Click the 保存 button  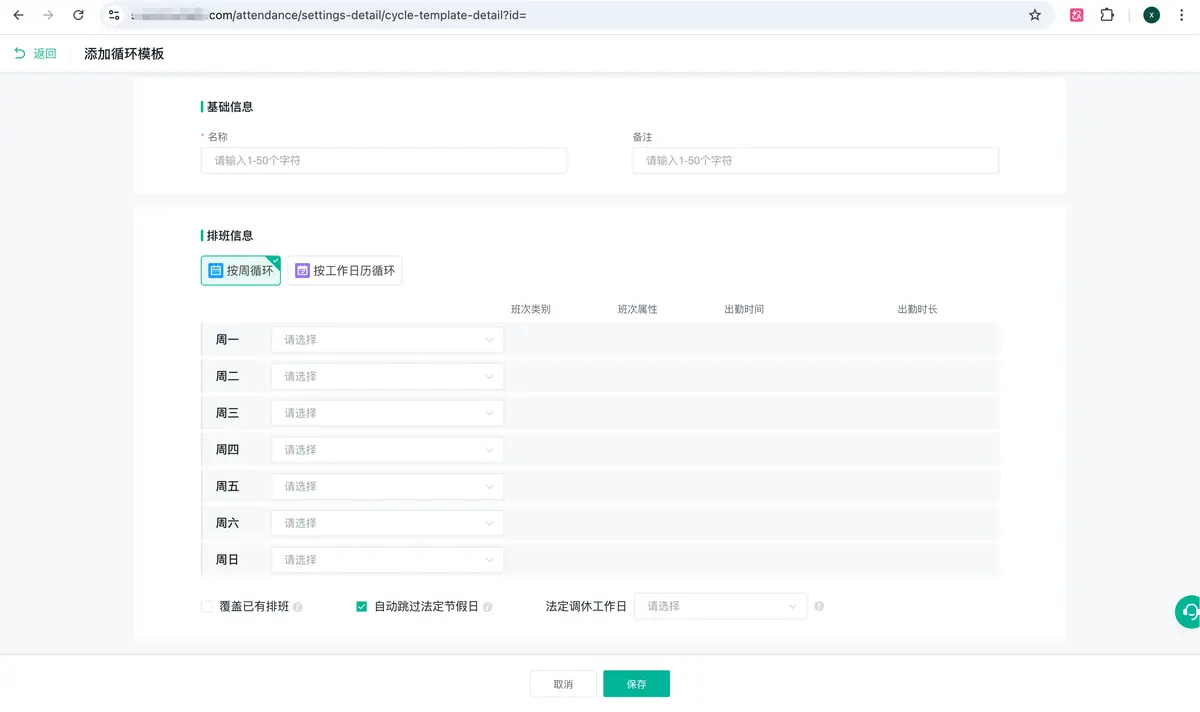(x=636, y=684)
